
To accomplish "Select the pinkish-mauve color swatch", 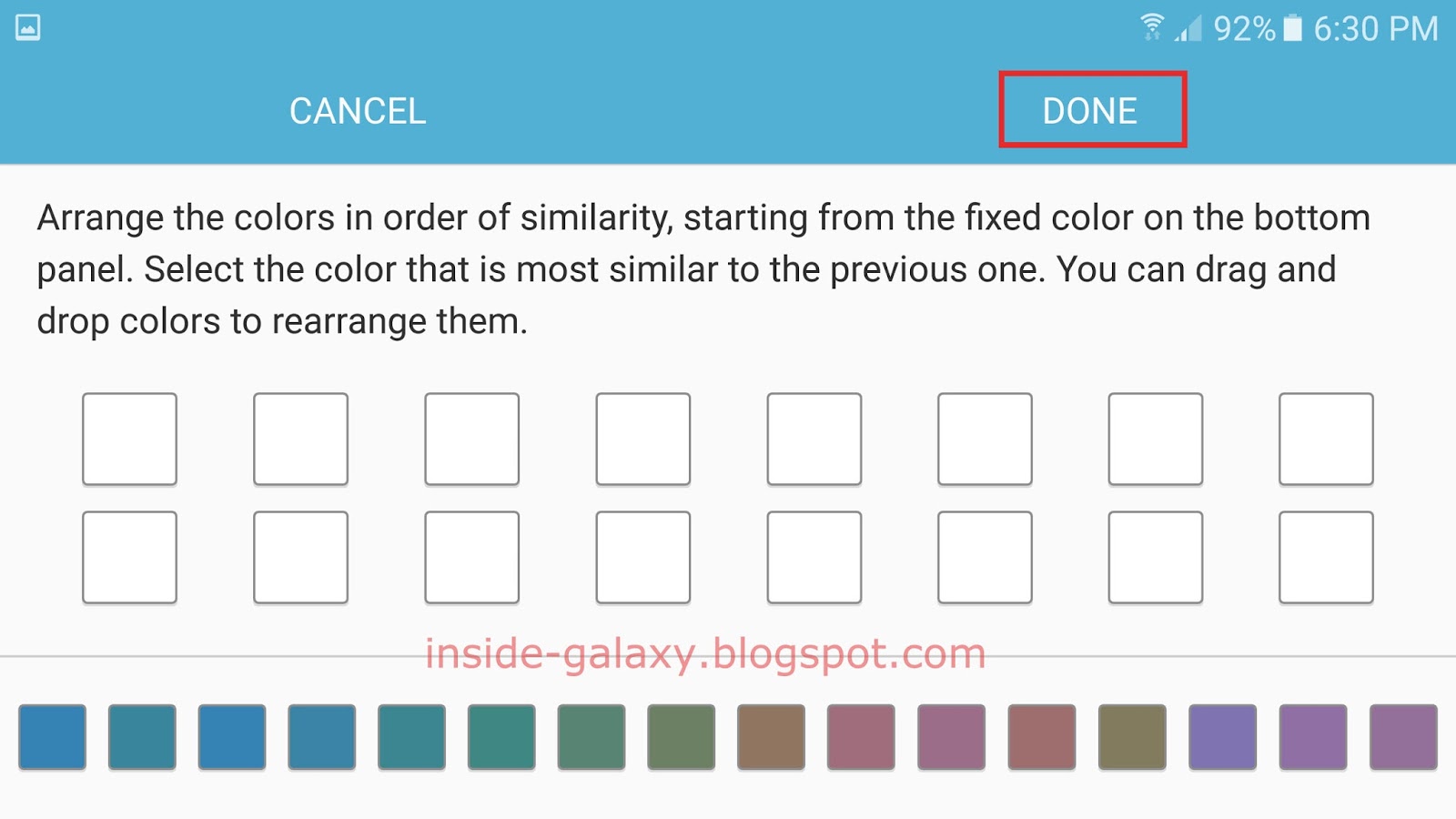I will click(x=863, y=737).
